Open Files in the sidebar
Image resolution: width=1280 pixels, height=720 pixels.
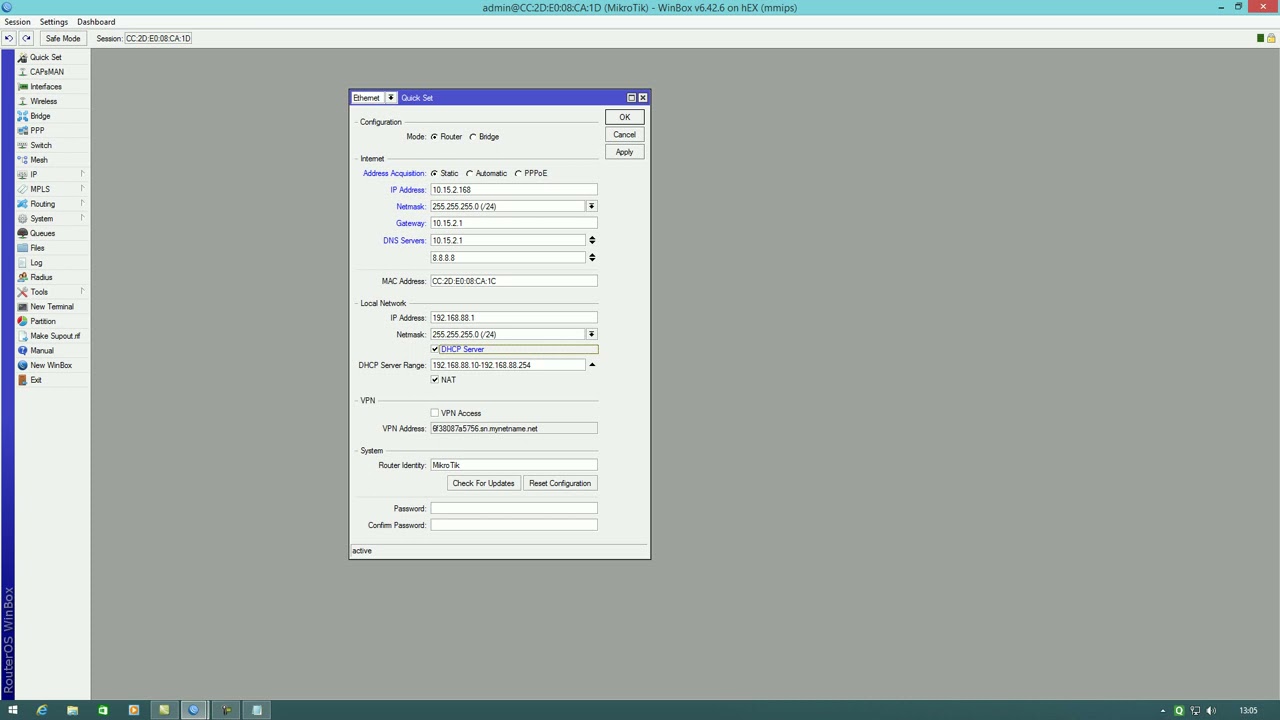tap(37, 248)
